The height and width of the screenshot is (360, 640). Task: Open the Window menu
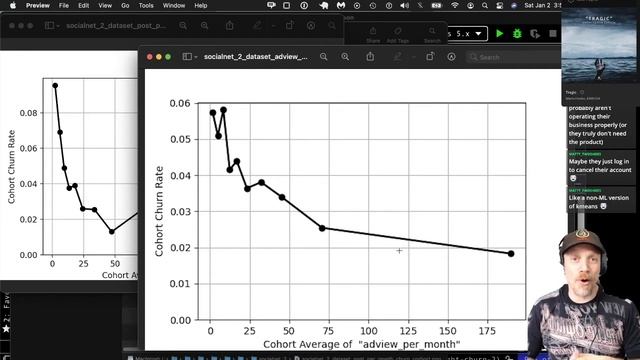(174, 6)
